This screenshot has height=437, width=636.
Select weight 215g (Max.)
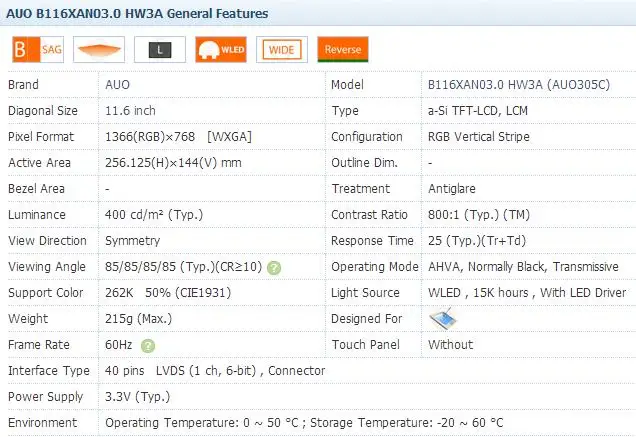(x=138, y=319)
